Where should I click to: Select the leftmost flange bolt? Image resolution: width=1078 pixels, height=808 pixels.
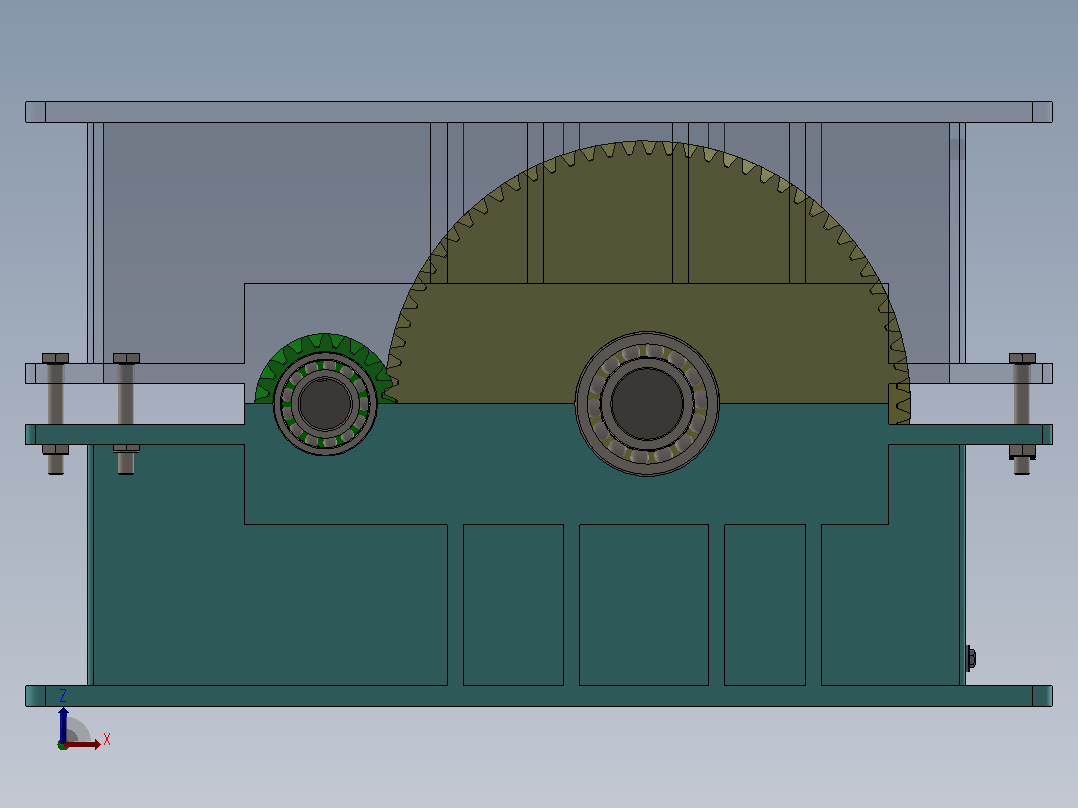(x=56, y=414)
